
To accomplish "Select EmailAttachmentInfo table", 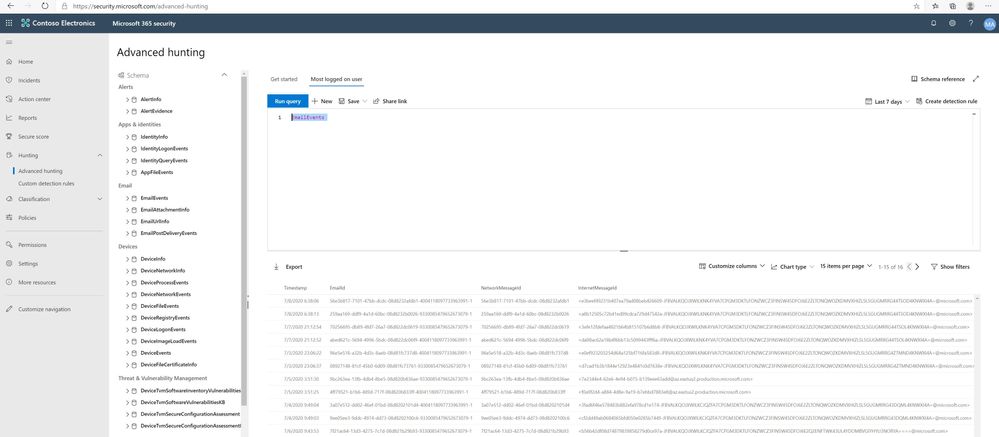I will pyautogui.click(x=164, y=210).
